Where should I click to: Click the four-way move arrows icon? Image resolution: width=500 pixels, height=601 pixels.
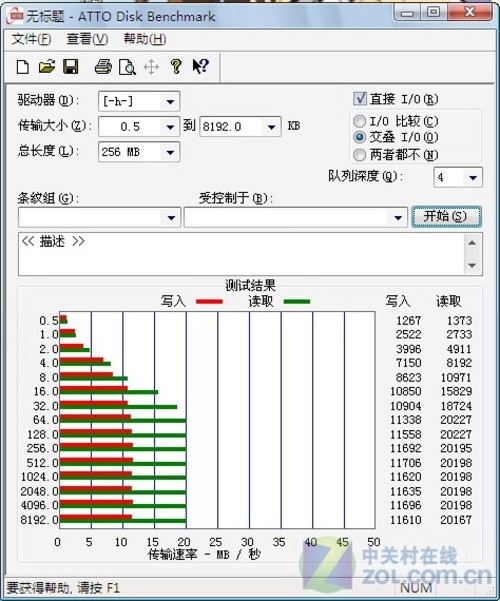coord(151,67)
